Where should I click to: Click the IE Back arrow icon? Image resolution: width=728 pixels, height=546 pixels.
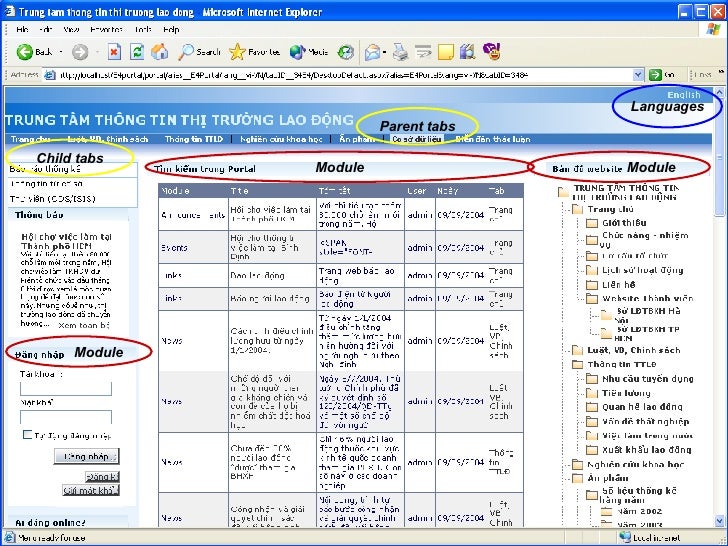pyautogui.click(x=24, y=52)
